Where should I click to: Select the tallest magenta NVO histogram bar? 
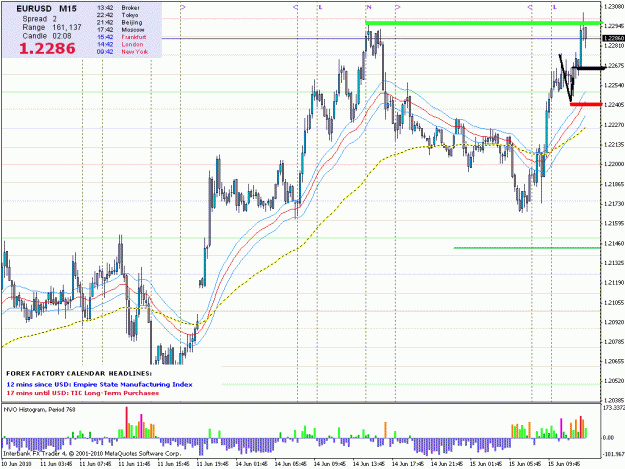[x=127, y=422]
